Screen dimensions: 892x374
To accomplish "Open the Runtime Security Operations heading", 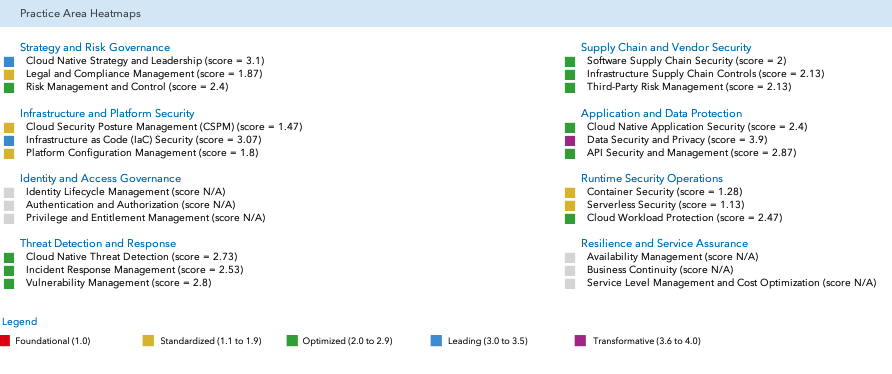I will [652, 178].
